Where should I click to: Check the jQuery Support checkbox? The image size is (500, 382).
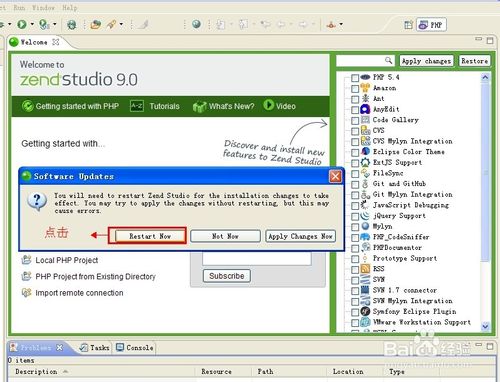tap(355, 216)
